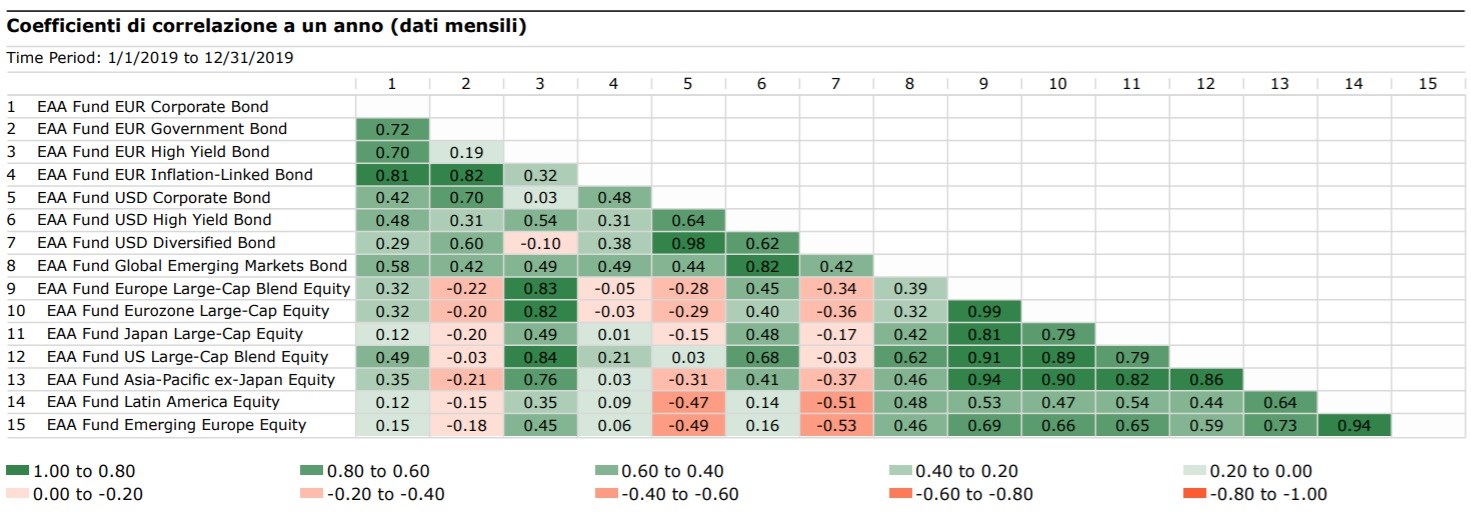Click the Time Period date range text

pyautogui.click(x=150, y=58)
